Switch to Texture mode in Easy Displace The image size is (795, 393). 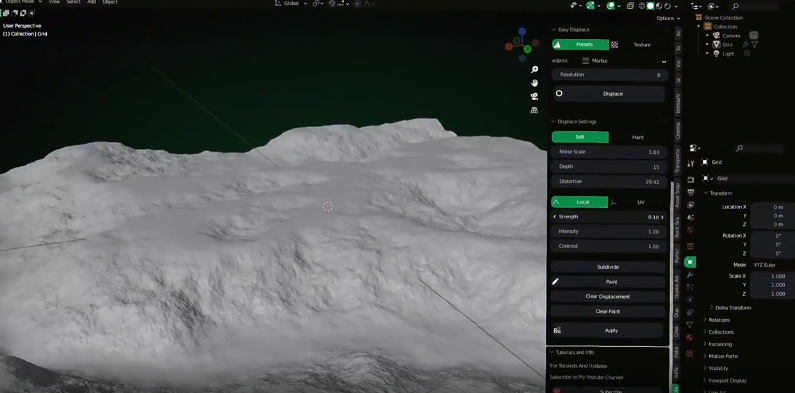pos(642,45)
